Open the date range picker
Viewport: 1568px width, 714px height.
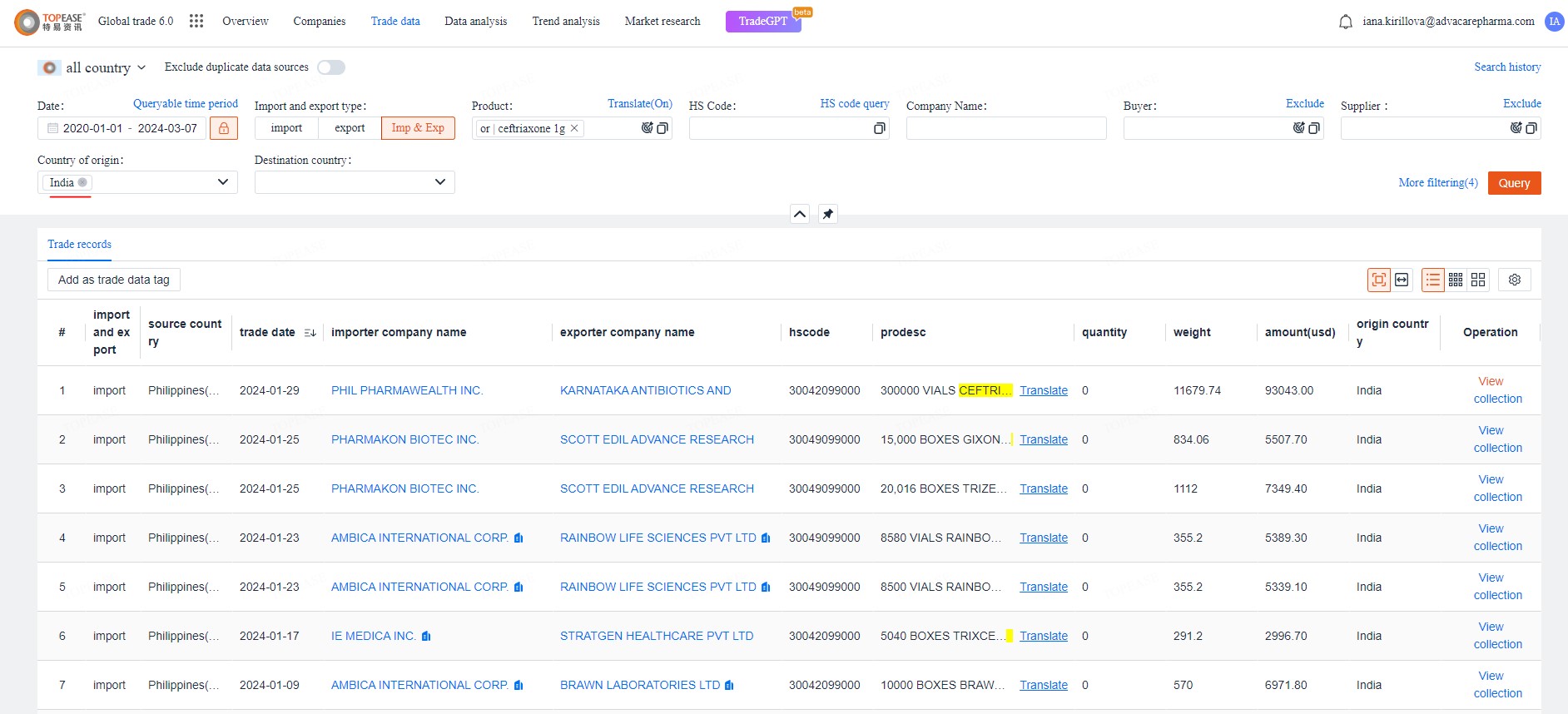[122, 128]
